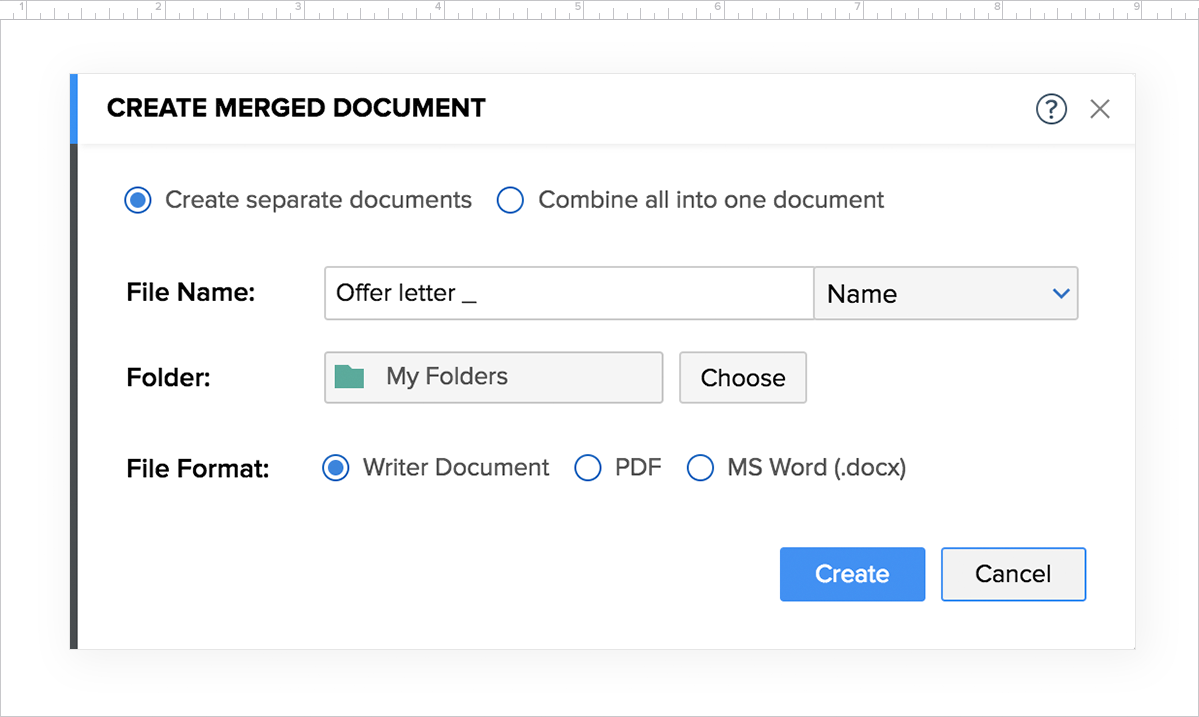Screen dimensions: 1199x717
Task: Click the green folder icon beside My Folders
Action: point(349,377)
